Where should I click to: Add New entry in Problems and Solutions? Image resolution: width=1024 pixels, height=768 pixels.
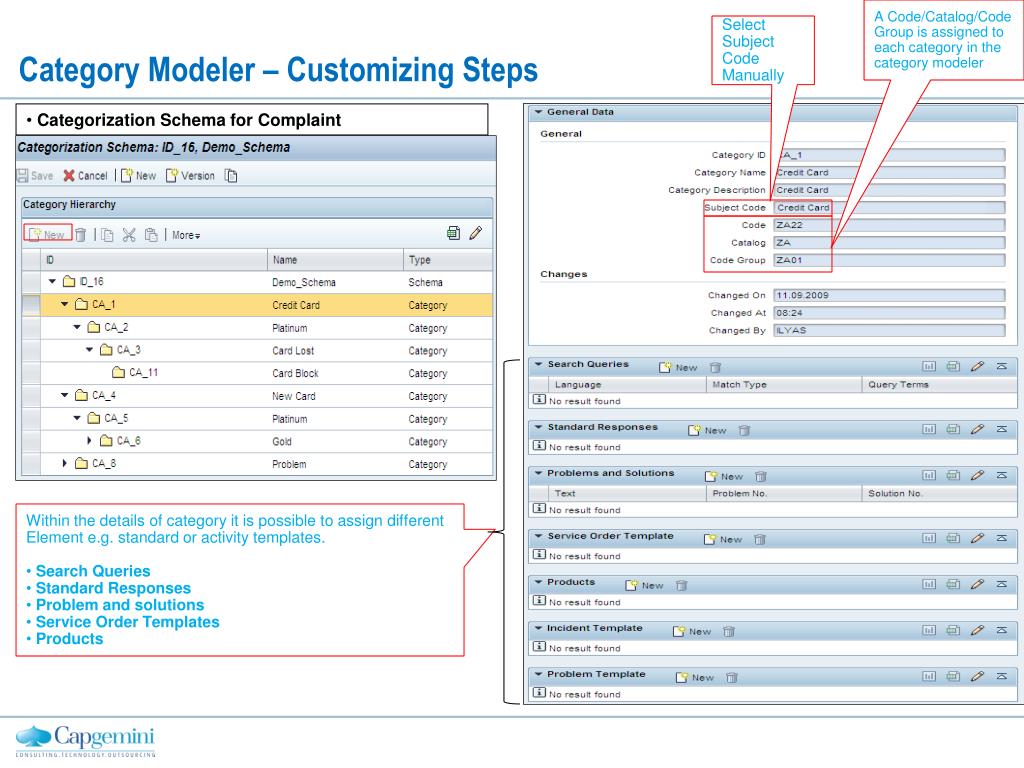724,477
